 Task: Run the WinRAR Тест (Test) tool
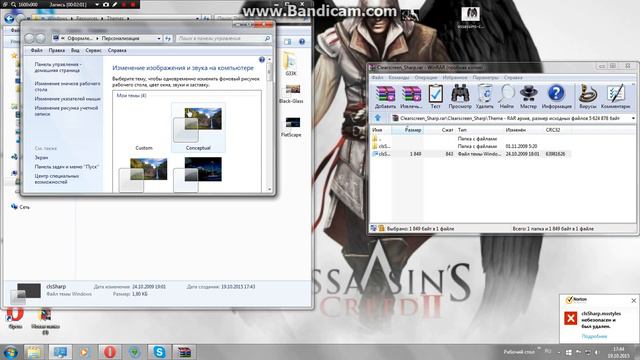pyautogui.click(x=436, y=97)
